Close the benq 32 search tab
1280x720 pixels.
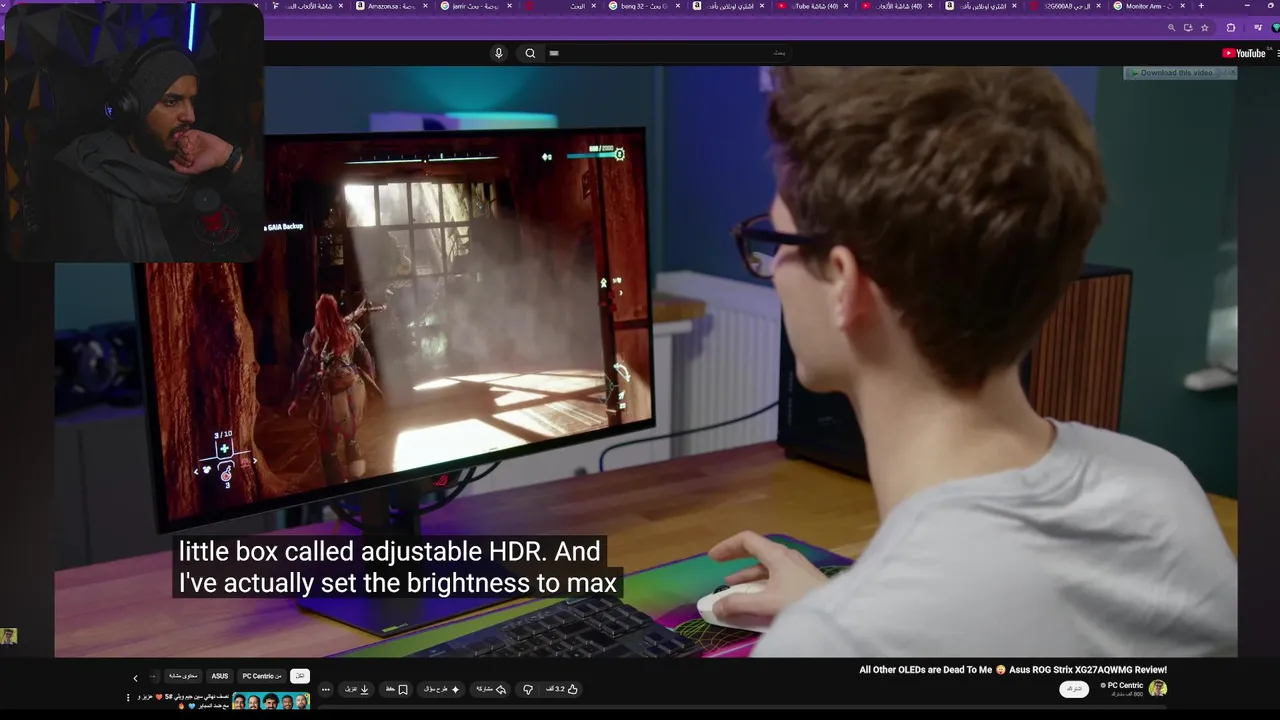(x=677, y=6)
